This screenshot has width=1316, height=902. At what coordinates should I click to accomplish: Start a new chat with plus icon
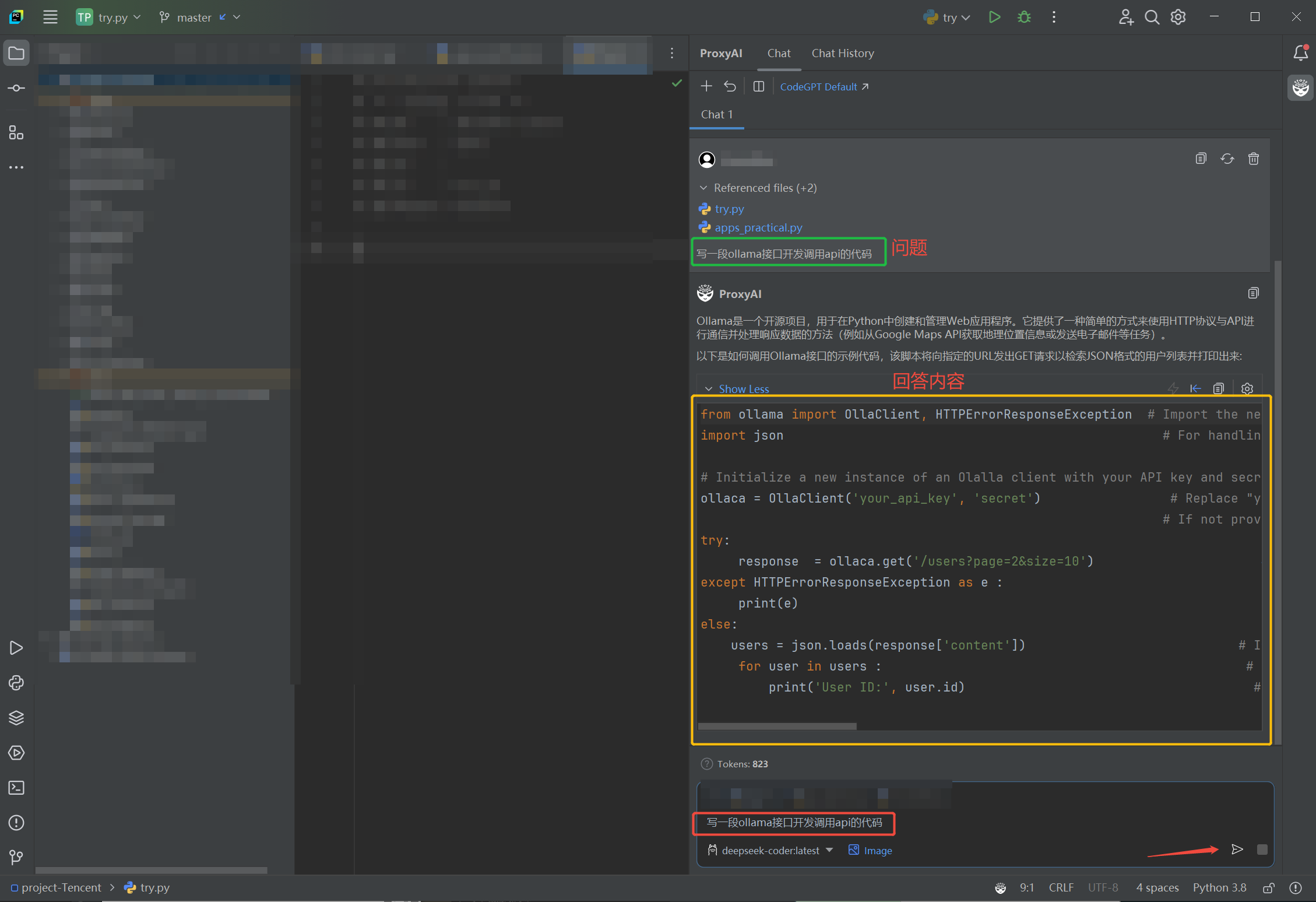click(706, 86)
